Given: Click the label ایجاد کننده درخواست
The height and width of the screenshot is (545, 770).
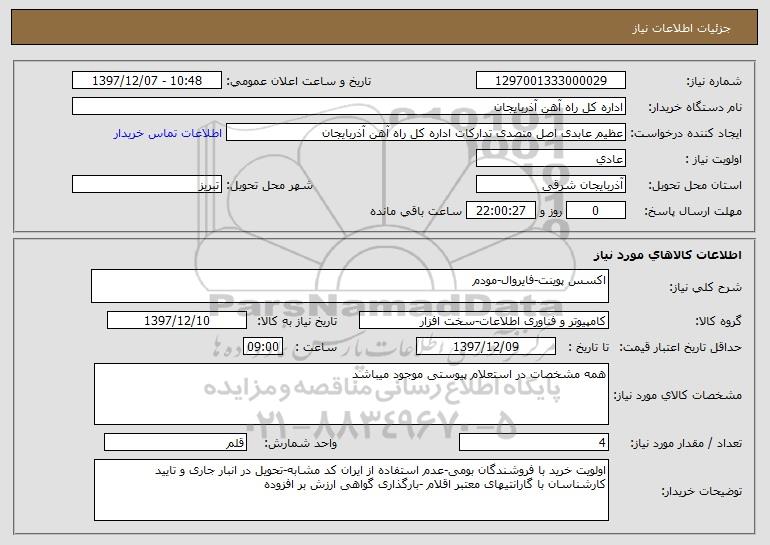Looking at the screenshot, I should click(686, 133).
